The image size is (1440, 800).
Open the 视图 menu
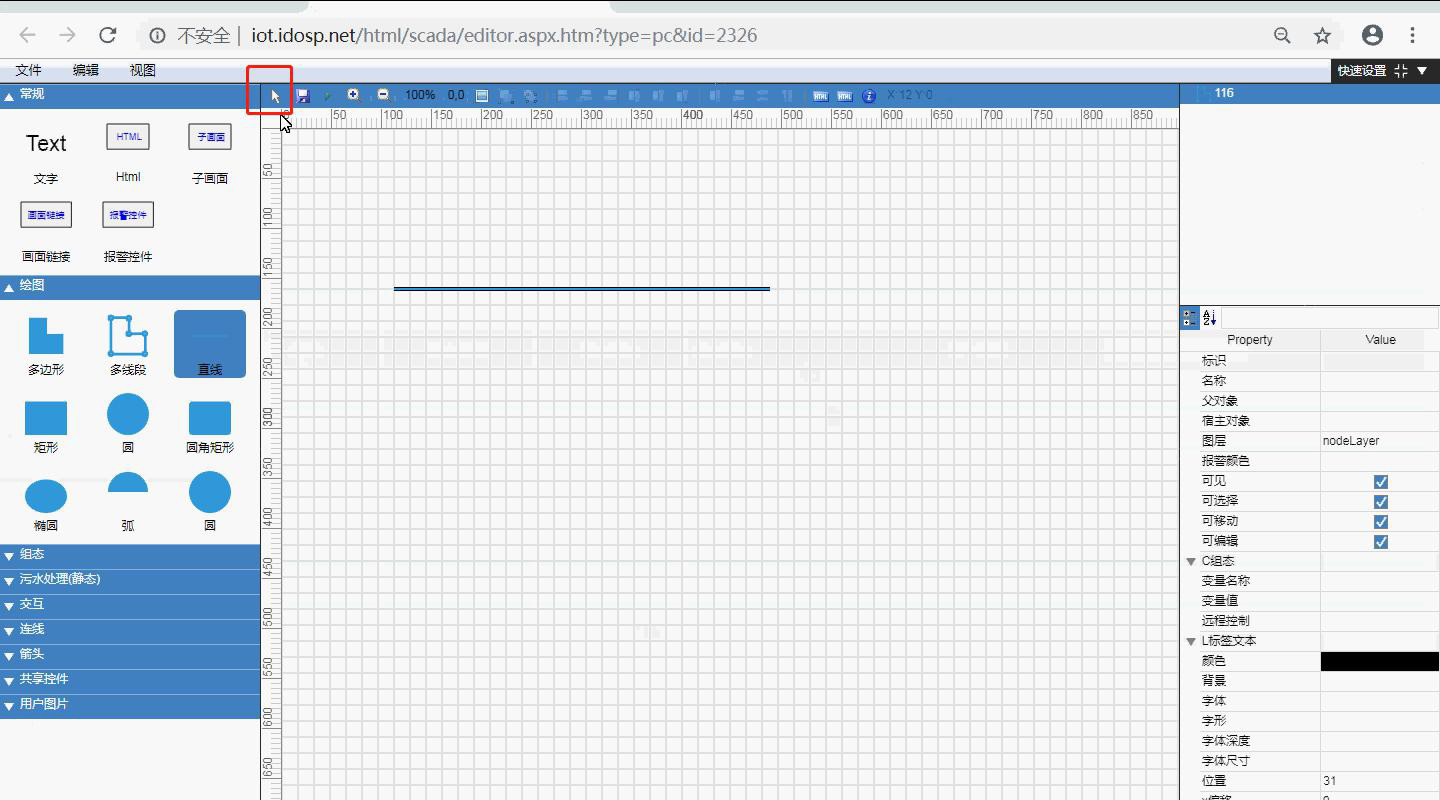coord(142,71)
